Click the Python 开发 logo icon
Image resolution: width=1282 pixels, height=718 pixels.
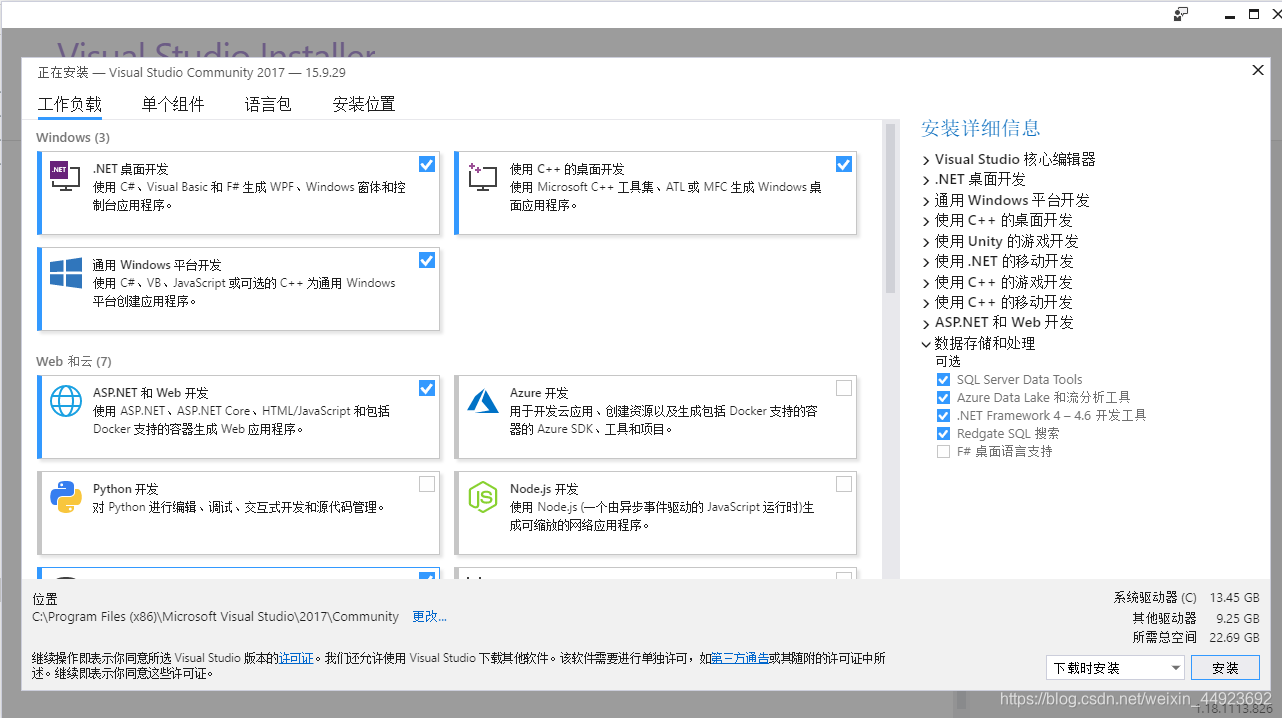(65, 497)
